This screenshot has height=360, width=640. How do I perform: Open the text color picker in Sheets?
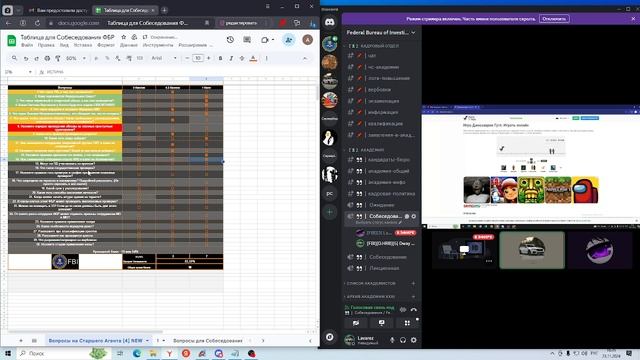[x=253, y=58]
